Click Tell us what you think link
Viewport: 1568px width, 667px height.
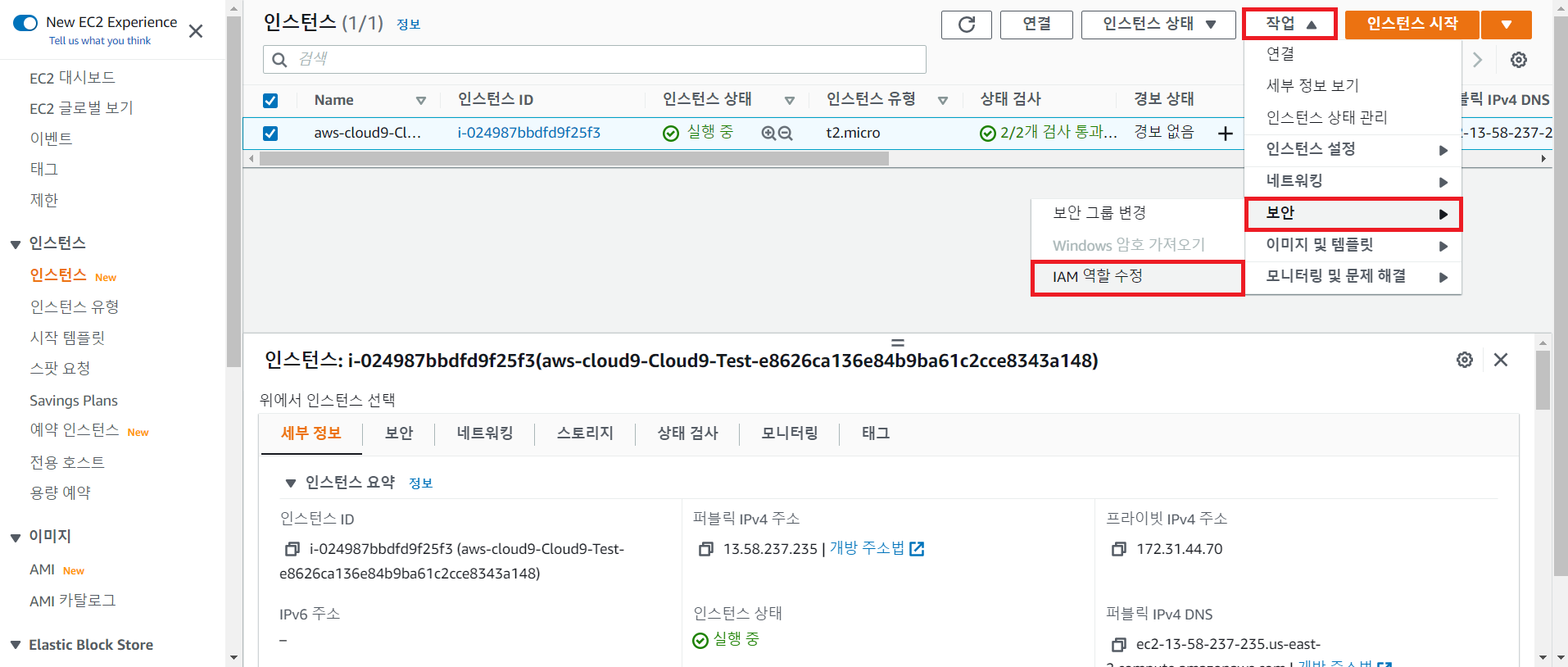click(100, 41)
